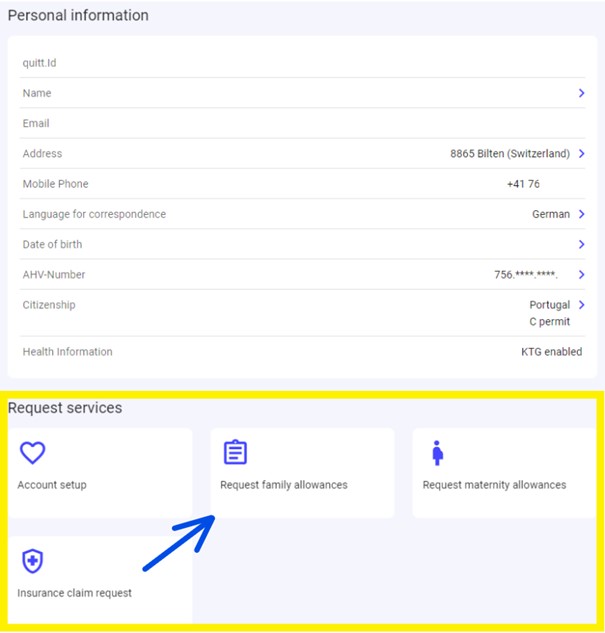Select the quitt.Id row
Image resolution: width=605 pixels, height=633 pixels.
(x=300, y=63)
